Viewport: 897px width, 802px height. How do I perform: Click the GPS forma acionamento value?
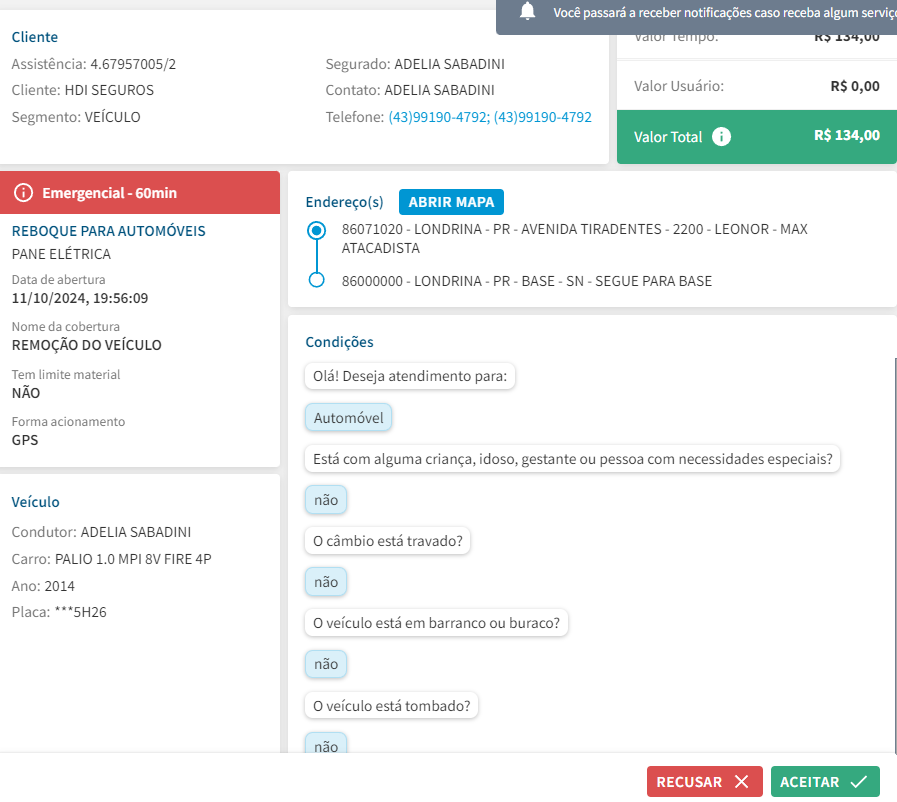point(25,440)
